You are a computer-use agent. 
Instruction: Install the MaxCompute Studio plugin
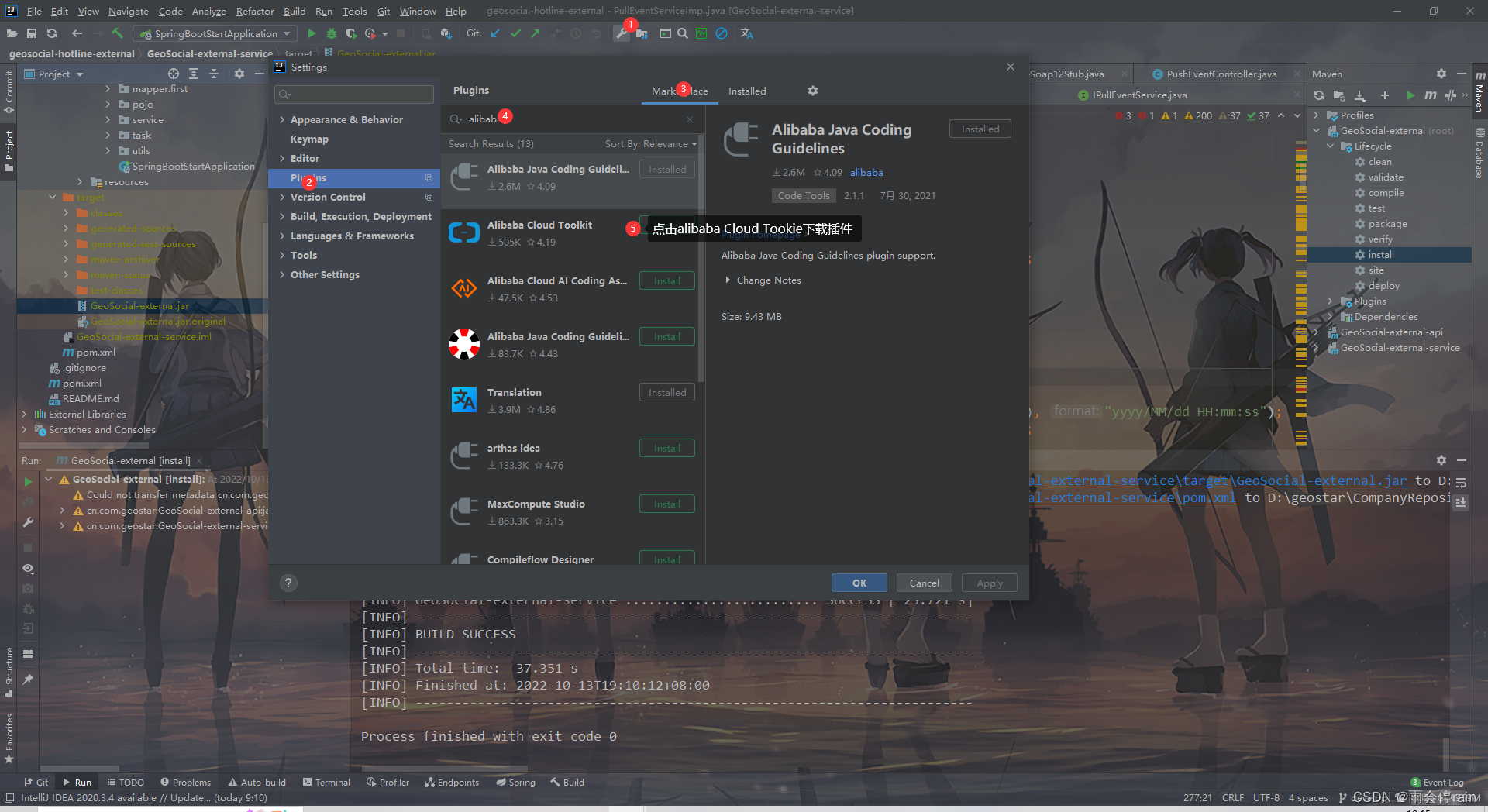click(x=666, y=504)
